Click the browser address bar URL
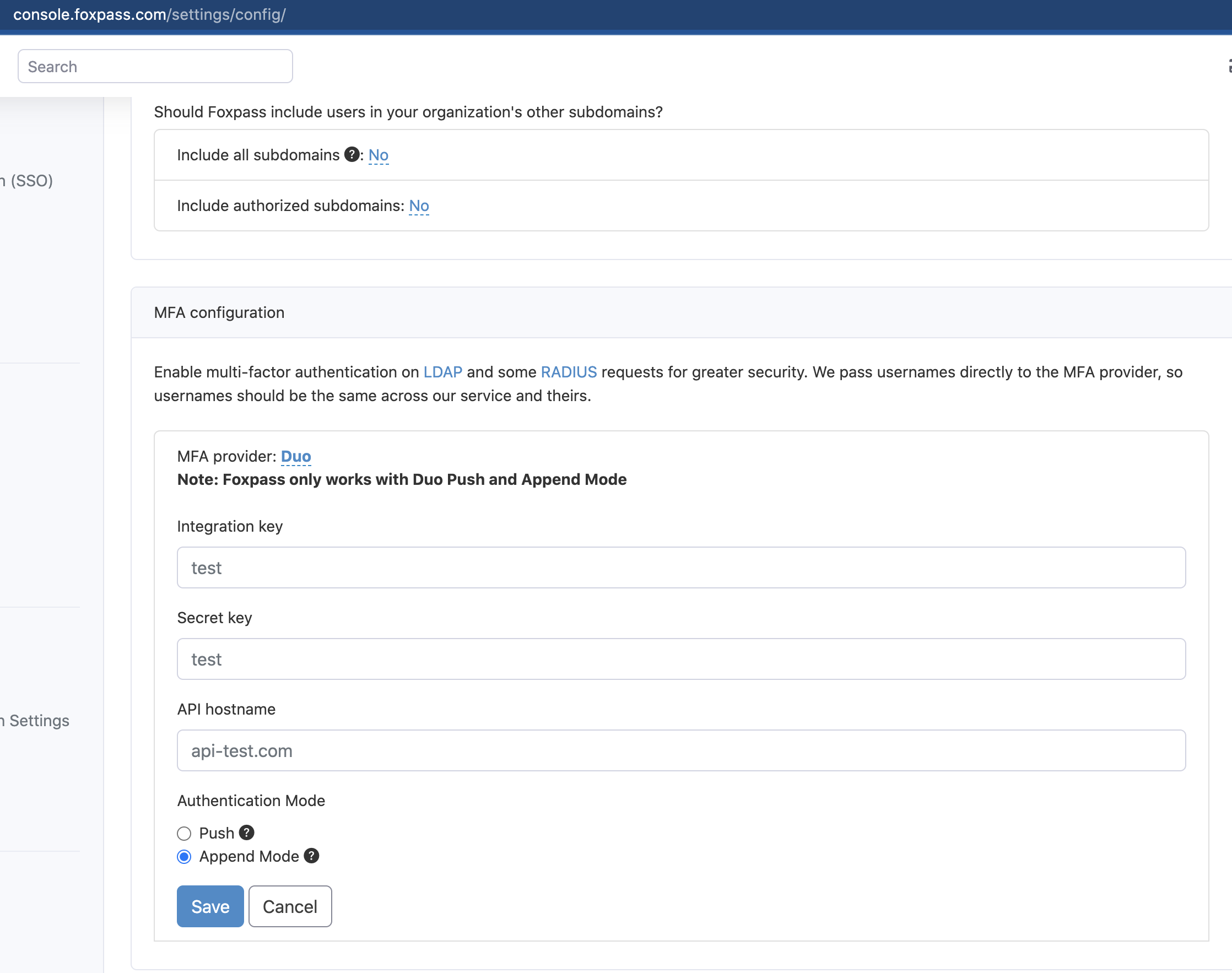This screenshot has height=973, width=1232. tap(149, 14)
